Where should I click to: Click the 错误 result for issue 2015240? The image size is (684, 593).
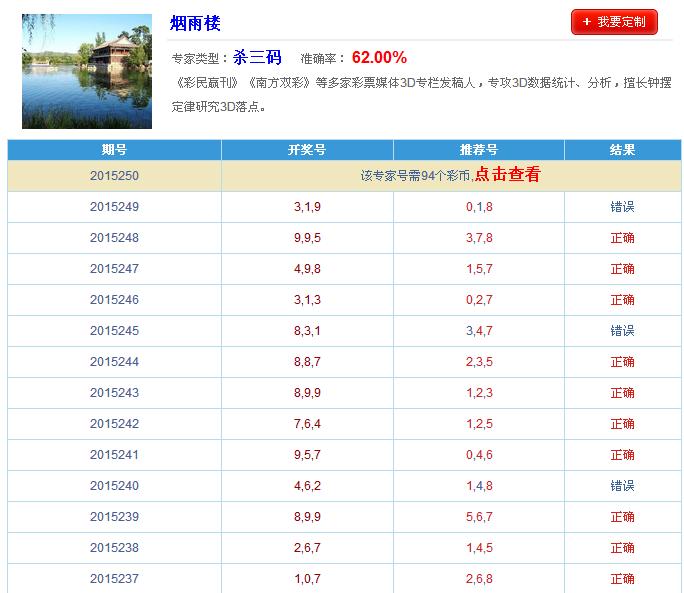622,486
